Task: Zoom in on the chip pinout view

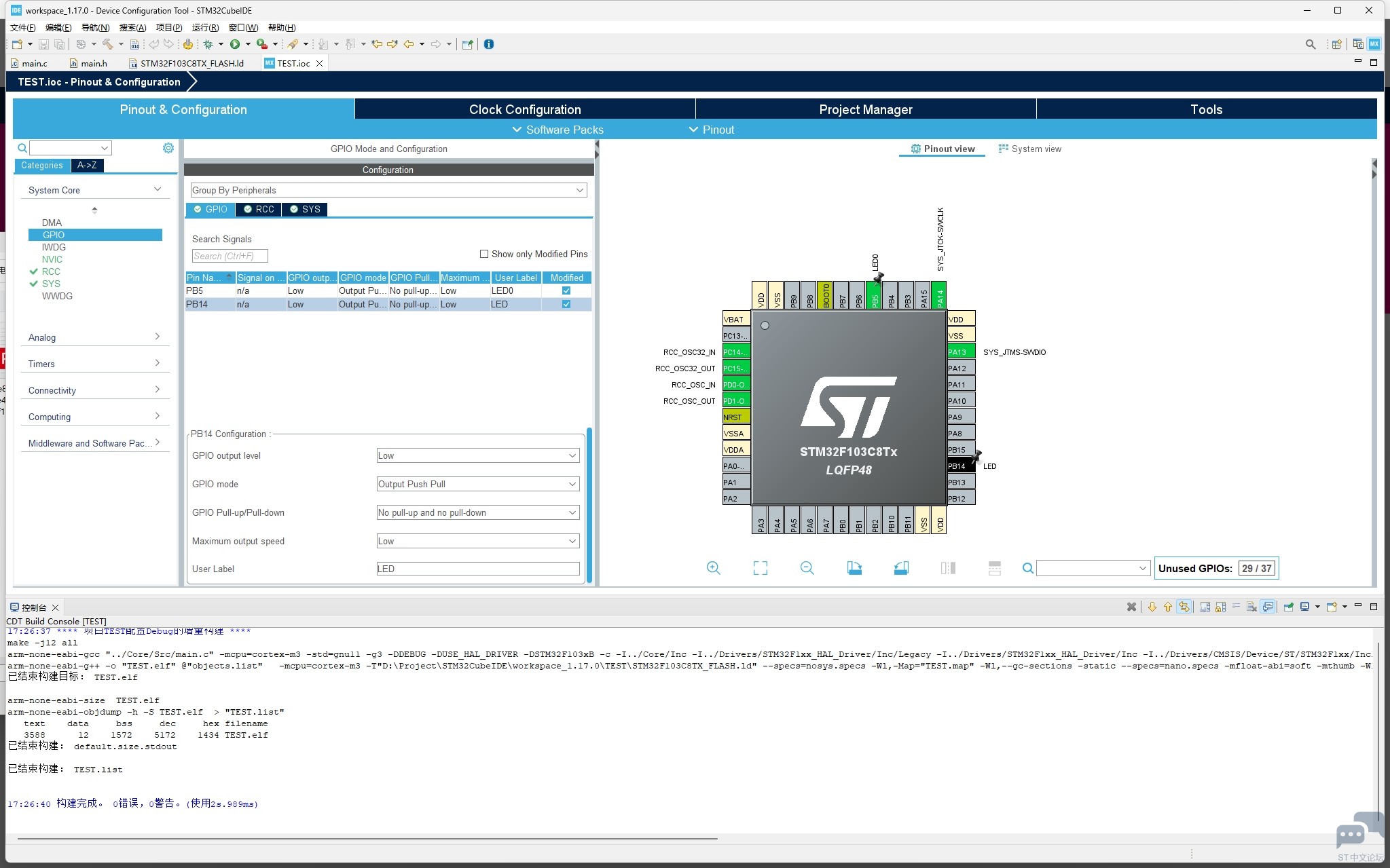Action: 713,568
